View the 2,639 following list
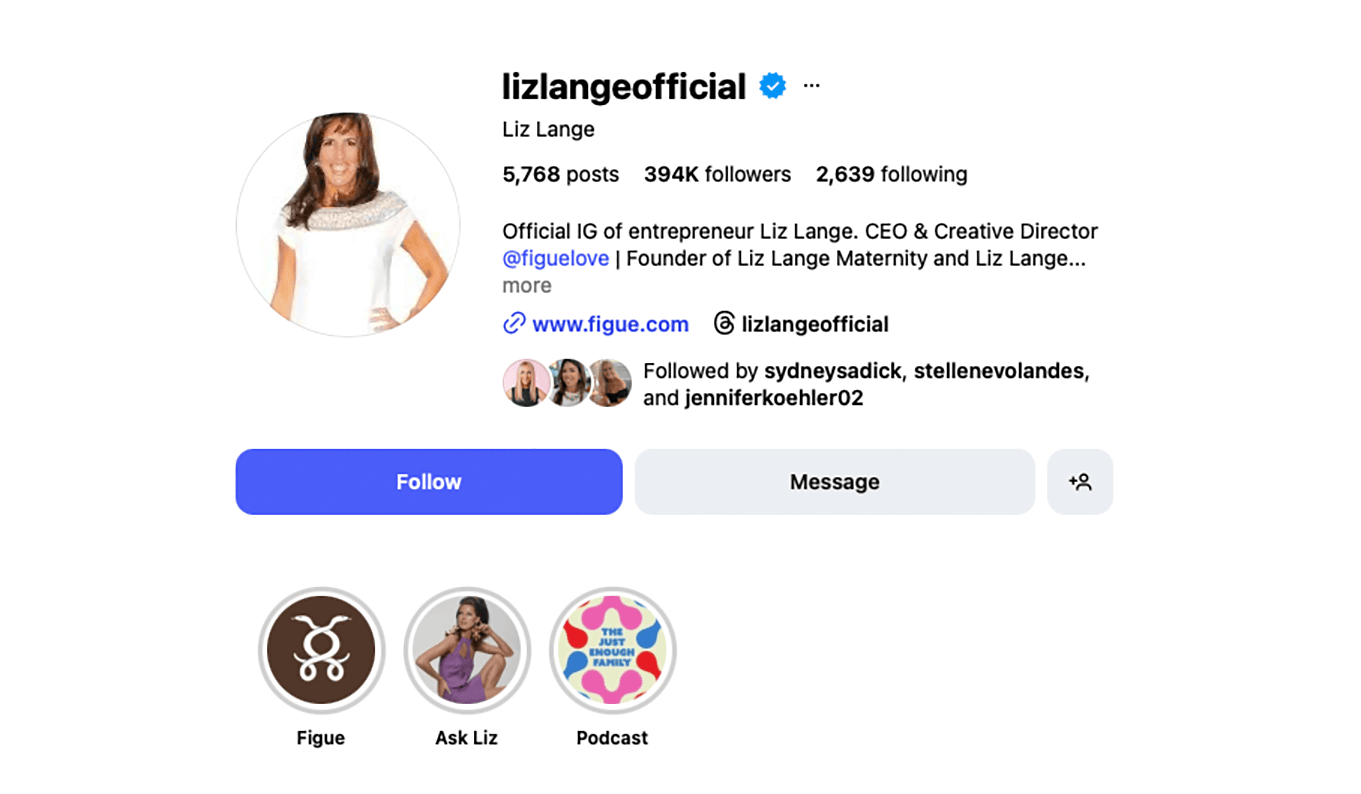 coord(891,175)
